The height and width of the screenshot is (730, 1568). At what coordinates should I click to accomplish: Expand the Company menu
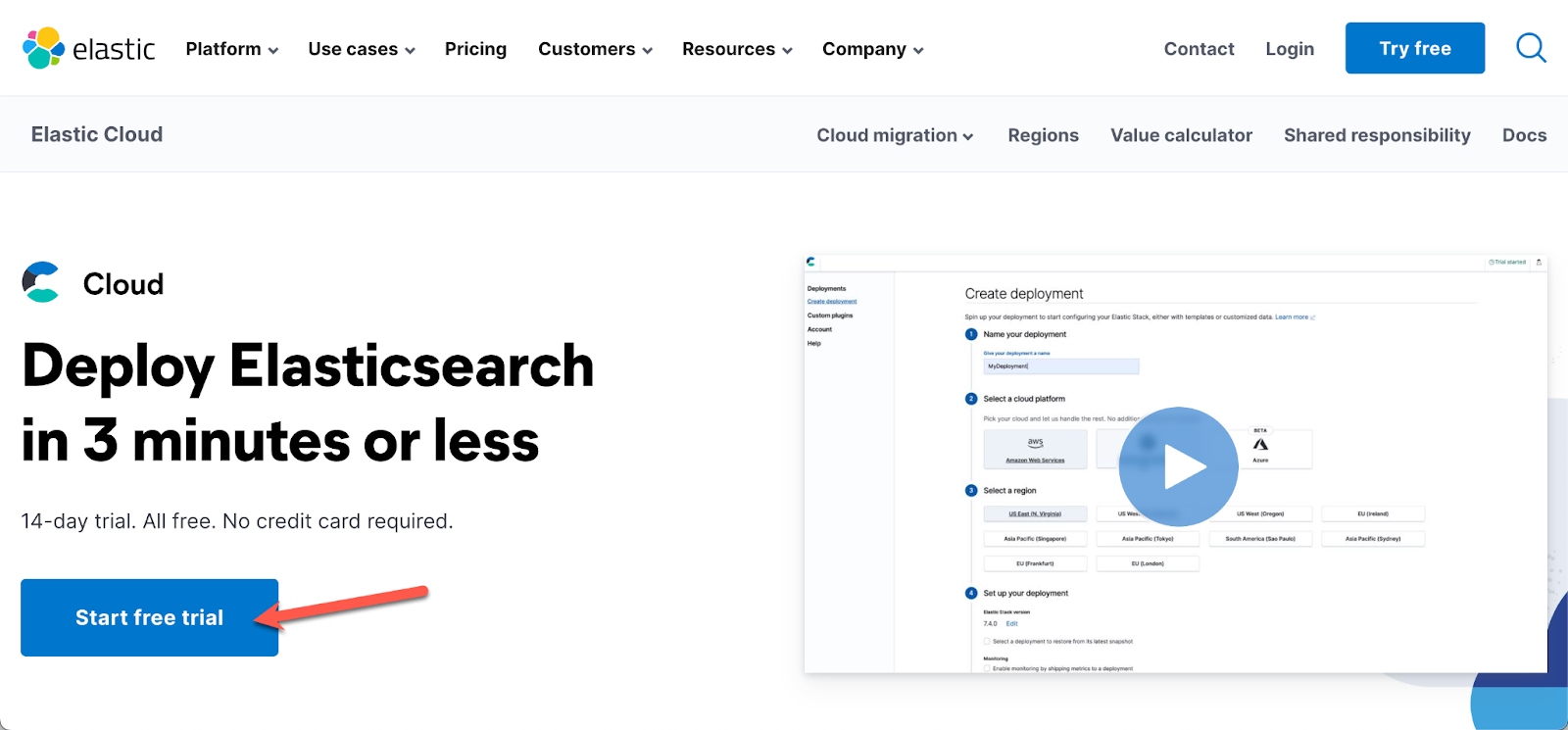[872, 49]
